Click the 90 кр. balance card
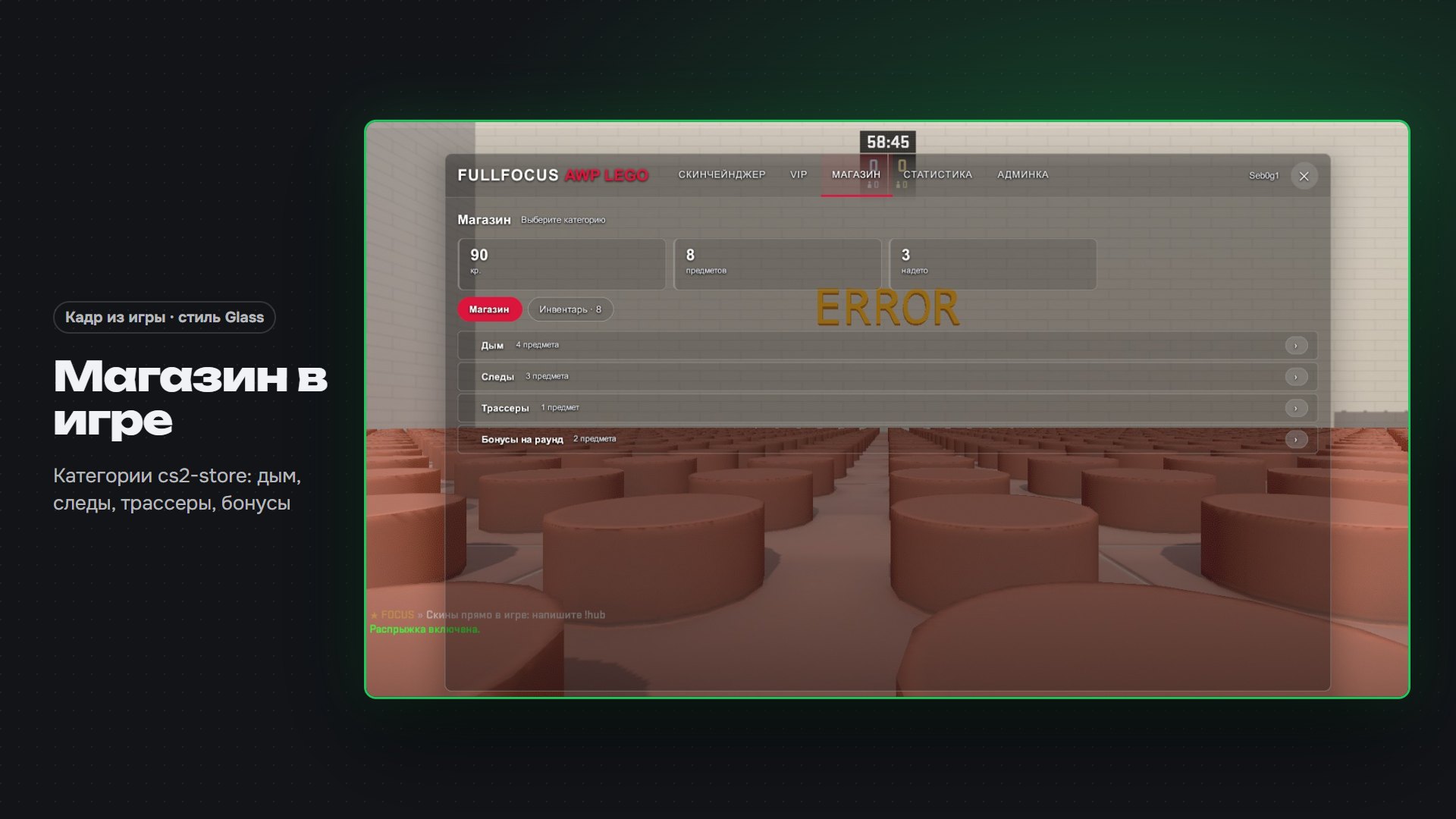 pyautogui.click(x=562, y=264)
